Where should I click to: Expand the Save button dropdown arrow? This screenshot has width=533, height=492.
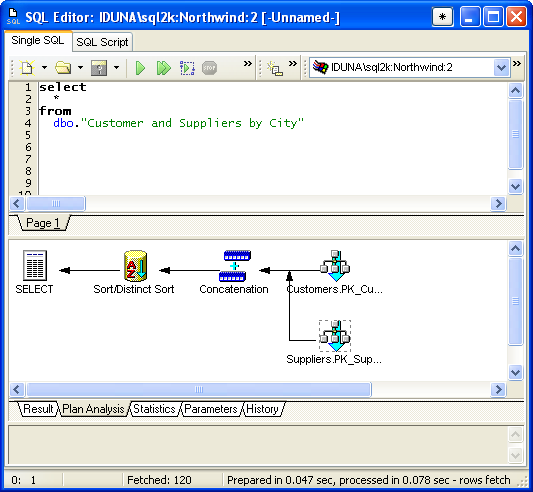click(116, 67)
